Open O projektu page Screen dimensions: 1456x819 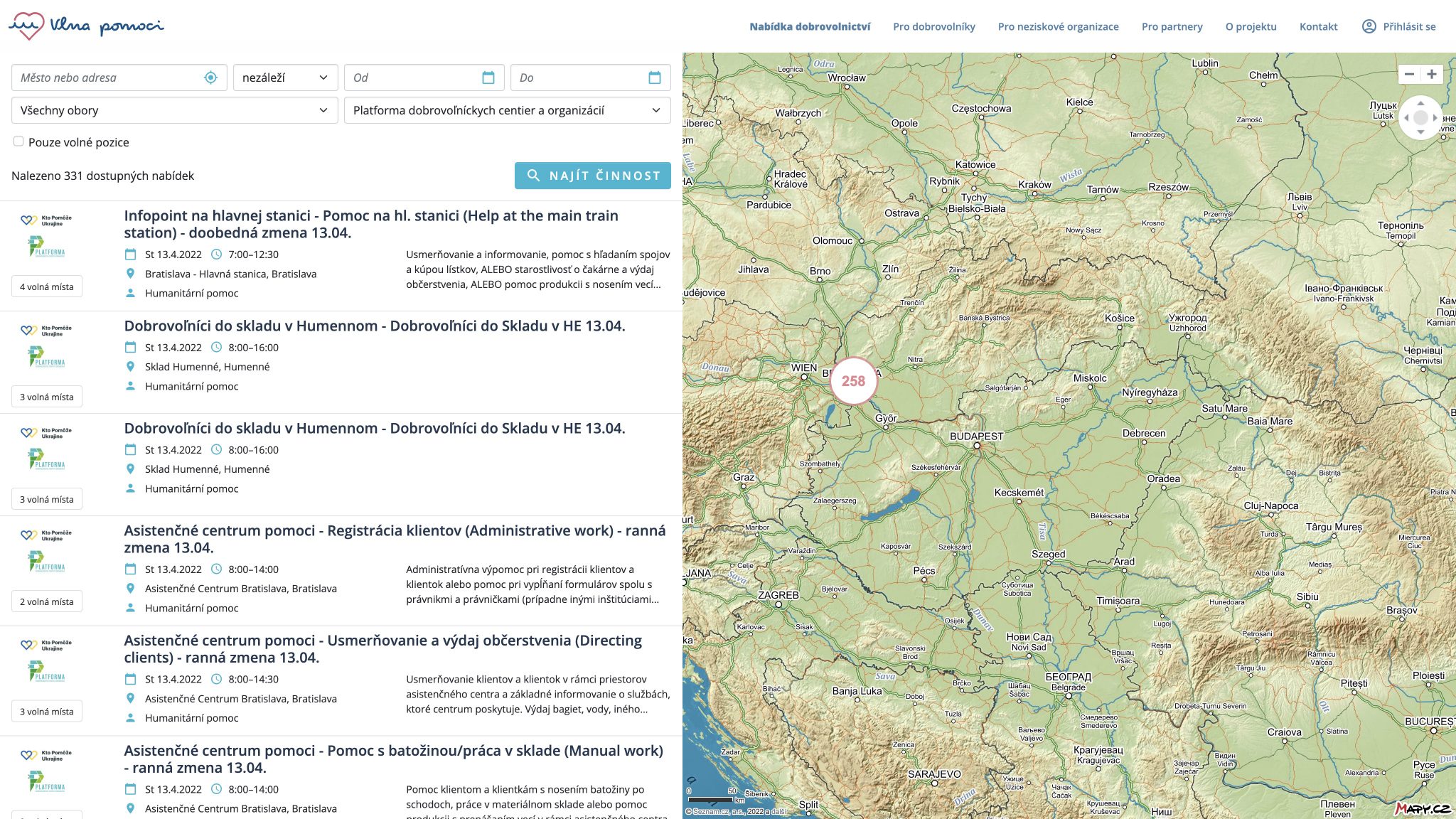click(1251, 26)
